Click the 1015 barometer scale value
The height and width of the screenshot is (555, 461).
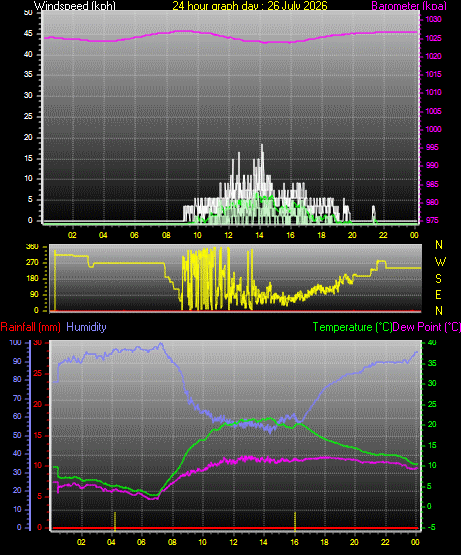433,74
